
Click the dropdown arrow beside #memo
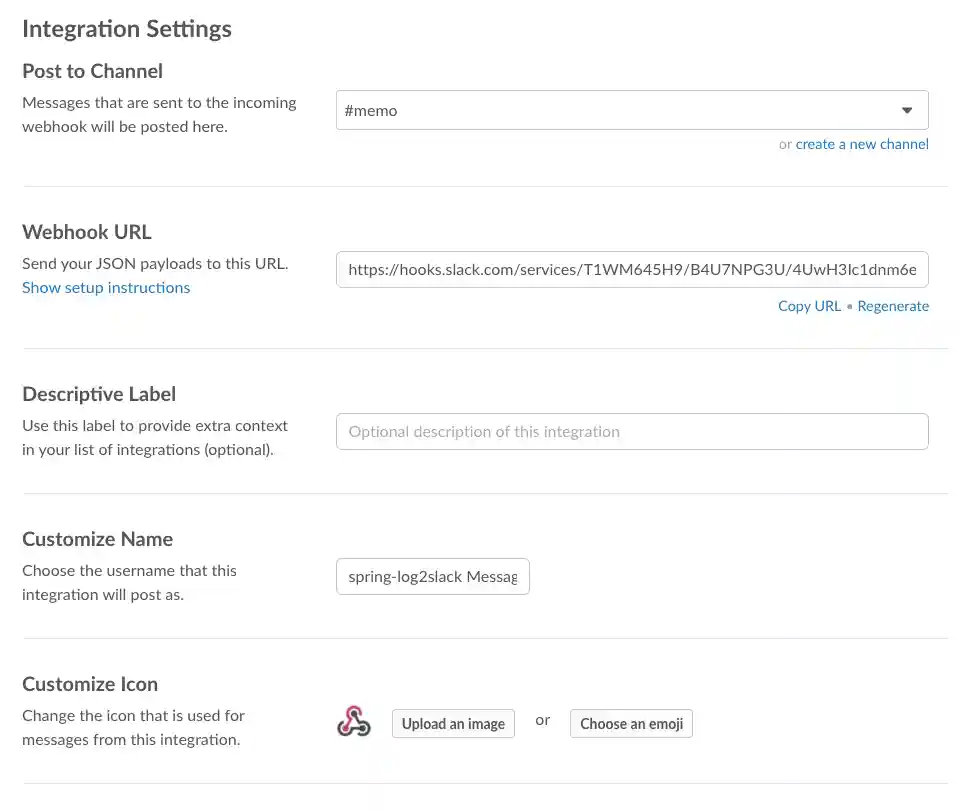coord(907,109)
